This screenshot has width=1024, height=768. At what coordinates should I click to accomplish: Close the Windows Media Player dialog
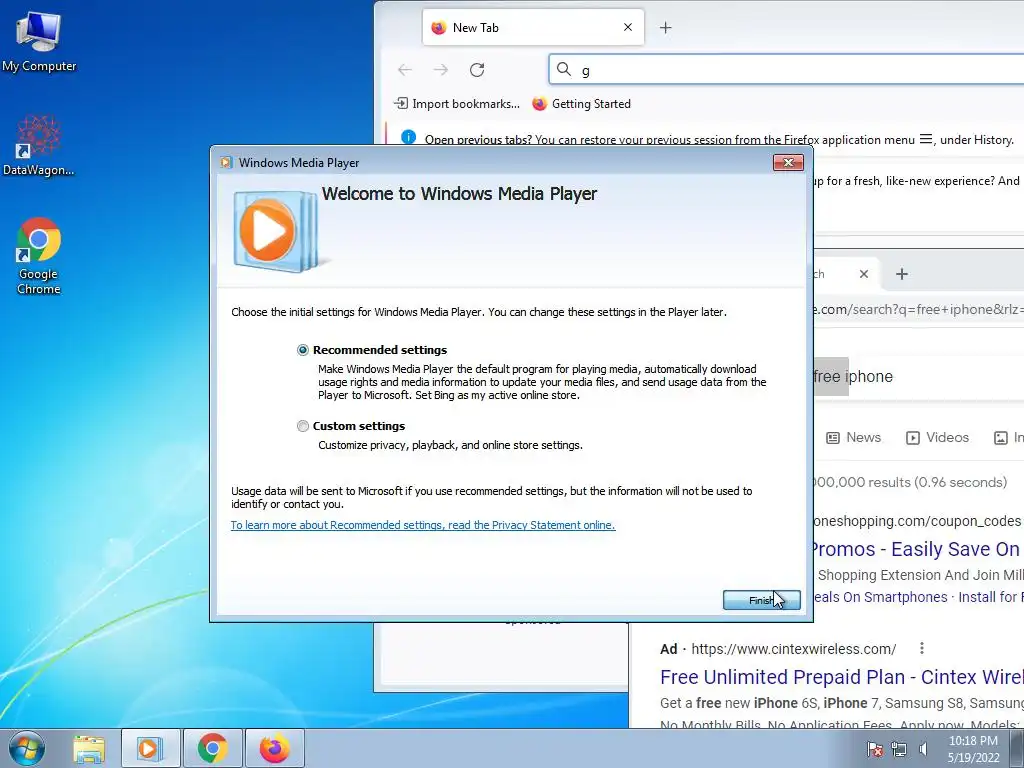pos(788,163)
